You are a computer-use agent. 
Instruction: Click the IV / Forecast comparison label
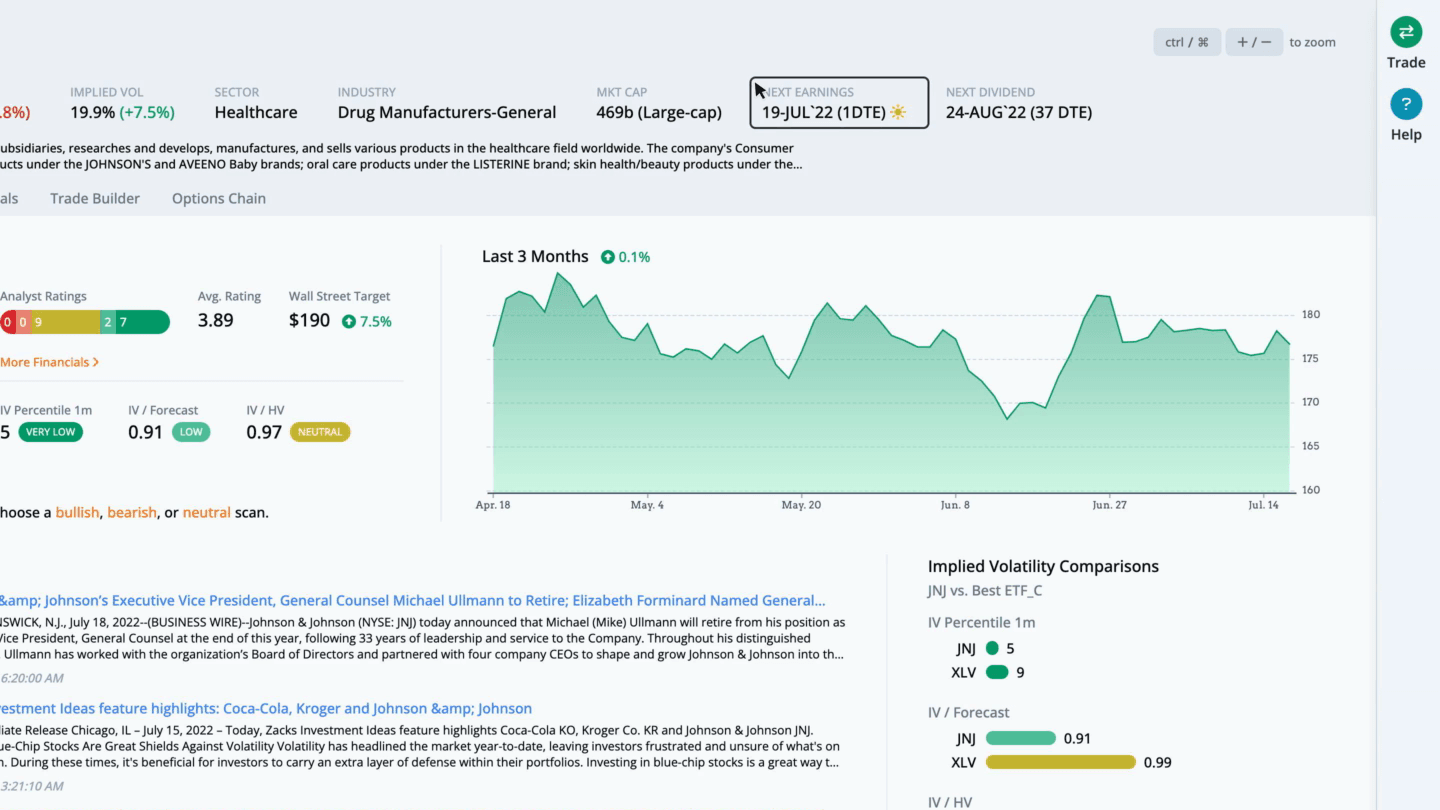point(968,712)
